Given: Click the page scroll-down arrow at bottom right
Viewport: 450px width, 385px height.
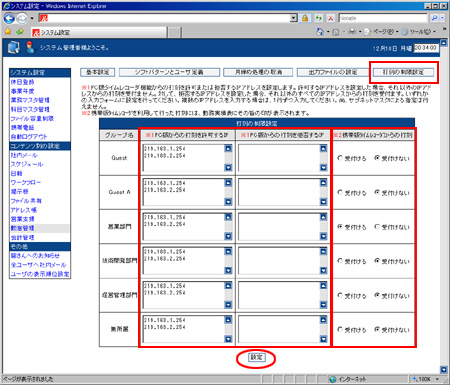Looking at the screenshot, I should (443, 369).
